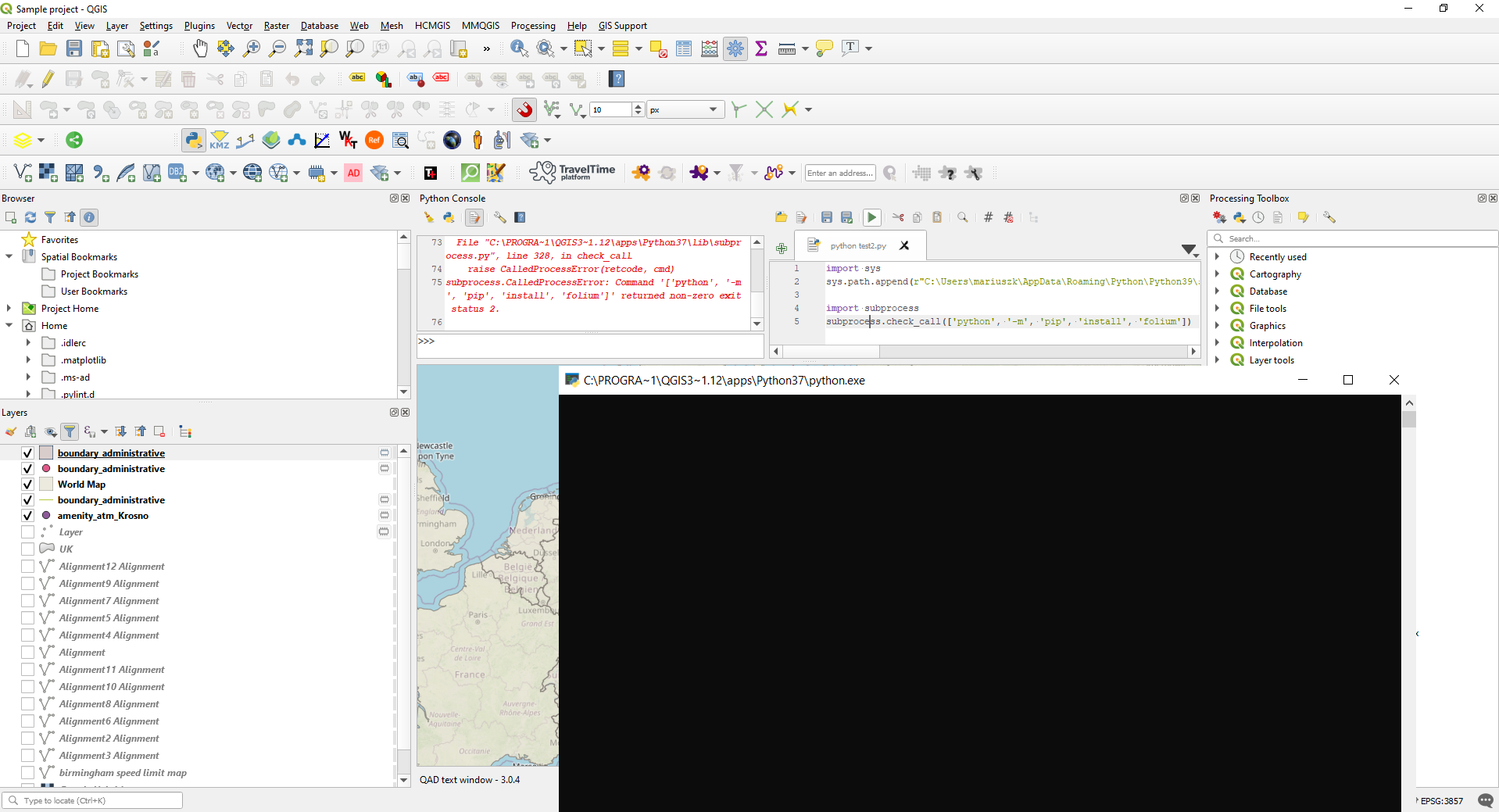Screen dimensions: 1499x812
Task: Click the Zoom In magnifier tool
Action: click(x=252, y=48)
